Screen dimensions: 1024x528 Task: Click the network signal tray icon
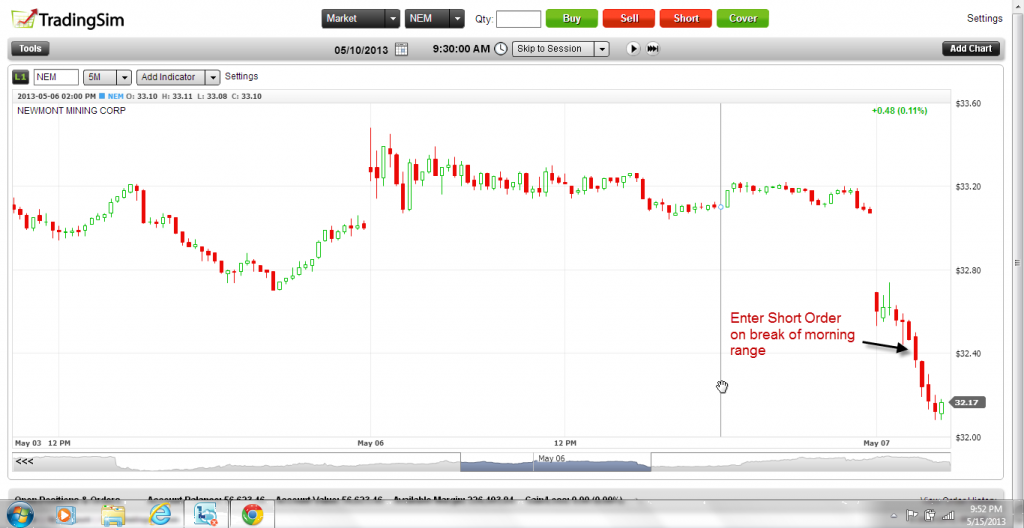coord(948,516)
